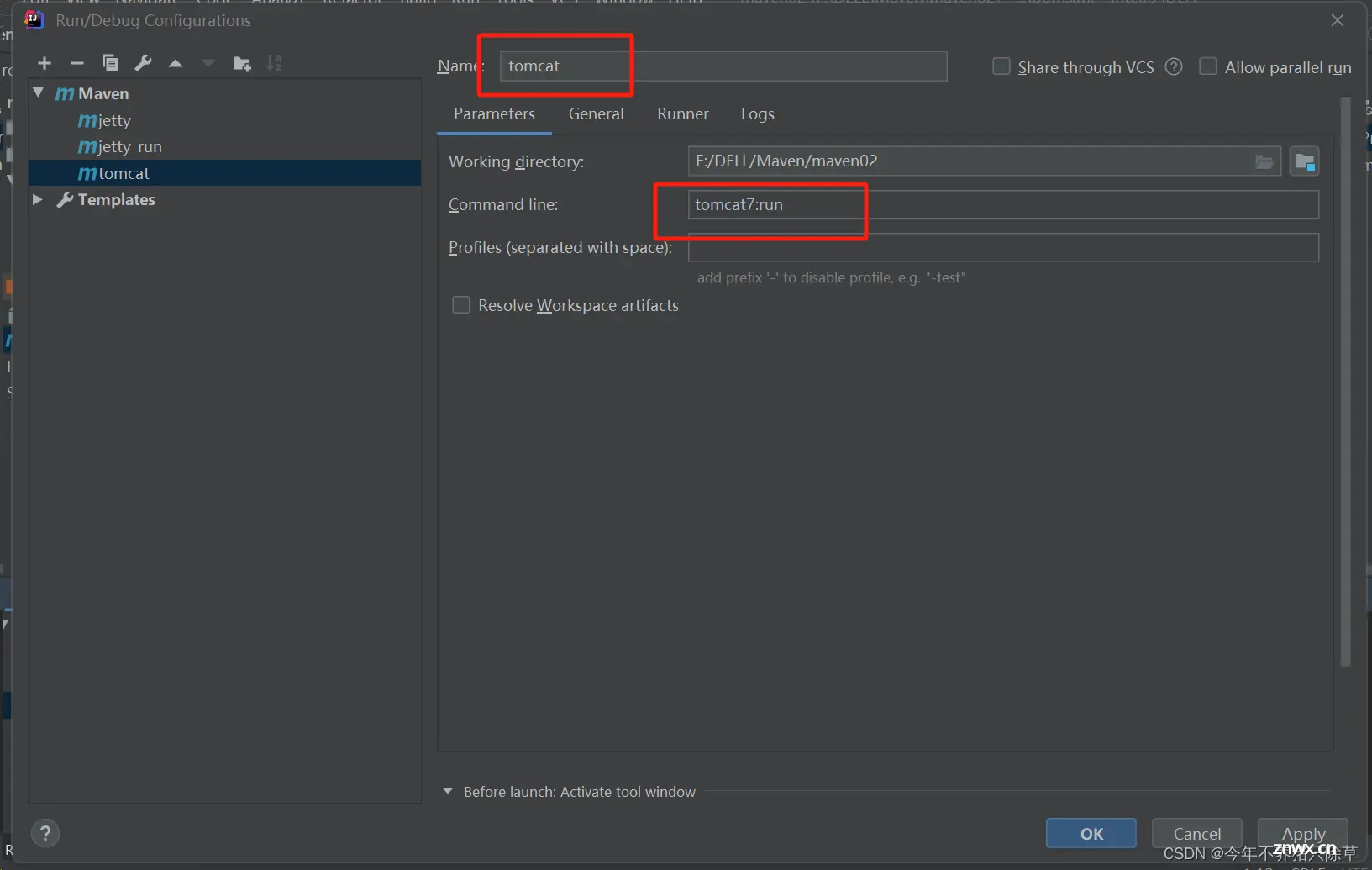This screenshot has width=1372, height=870.
Task: Open the Logs tab
Action: 757,113
